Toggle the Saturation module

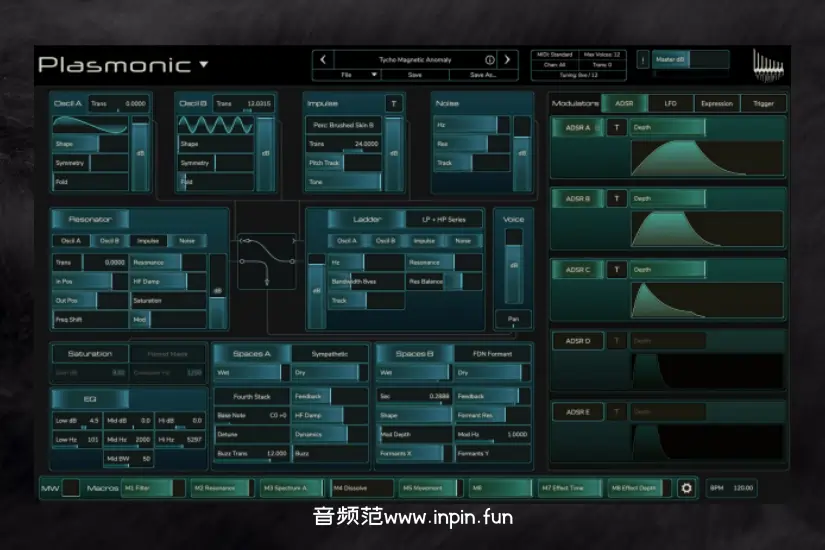pyautogui.click(x=90, y=354)
